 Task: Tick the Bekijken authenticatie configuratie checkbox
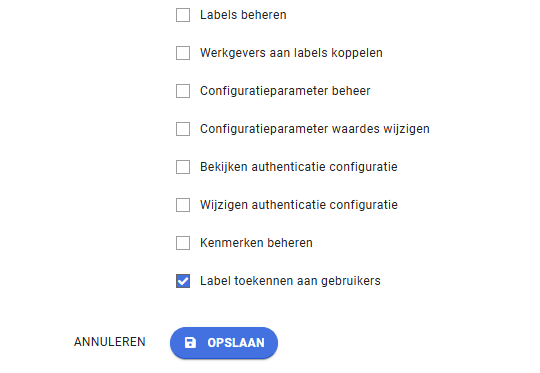(x=183, y=167)
